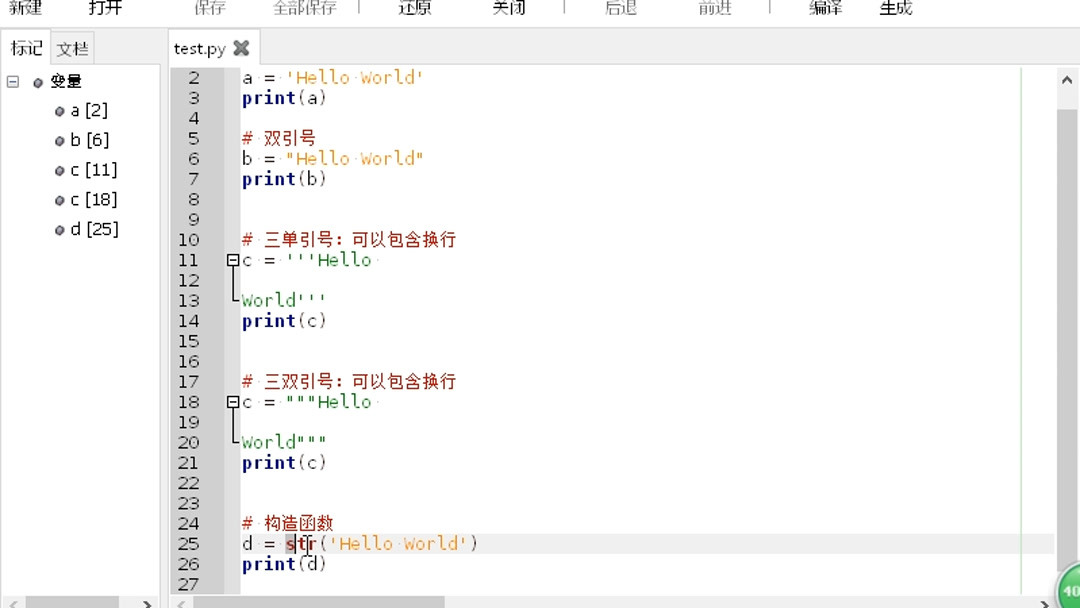Collapse the code fold marker at line 18
Image resolution: width=1080 pixels, height=608 pixels.
coord(231,402)
